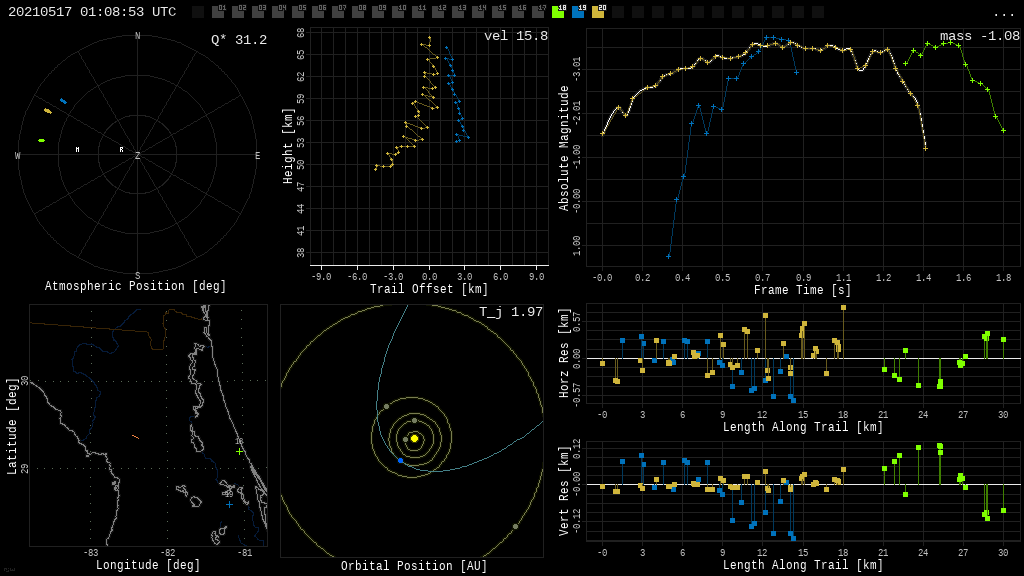The width and height of the screenshot is (1024, 576).
Task: Open the three-dots overflow menu
Action: point(1003,13)
